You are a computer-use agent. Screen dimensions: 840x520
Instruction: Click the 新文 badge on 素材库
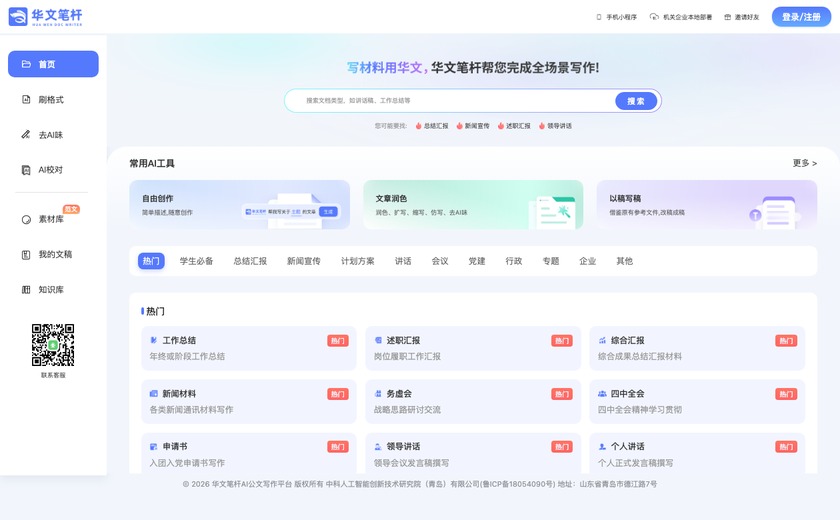point(71,209)
